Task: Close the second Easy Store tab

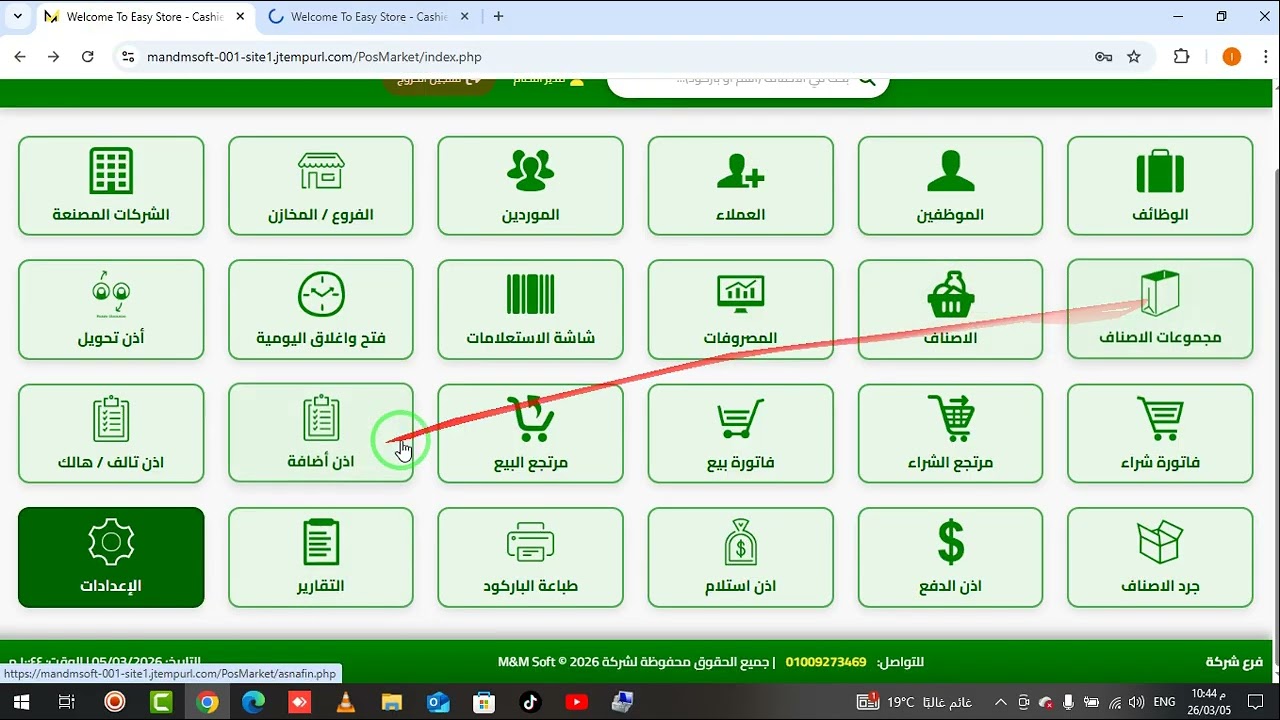Action: coord(464,17)
